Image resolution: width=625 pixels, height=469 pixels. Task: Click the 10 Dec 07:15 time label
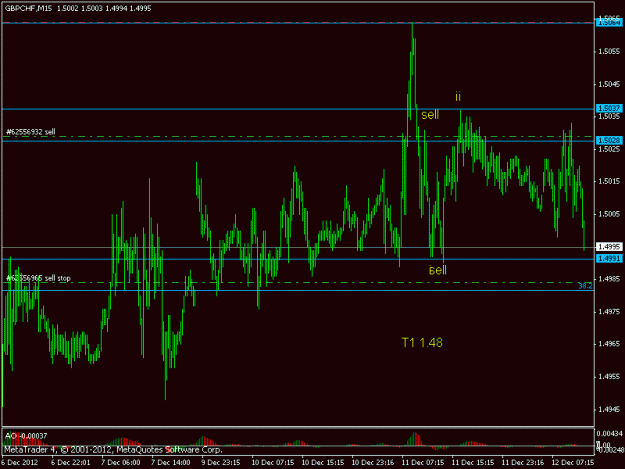273,463
